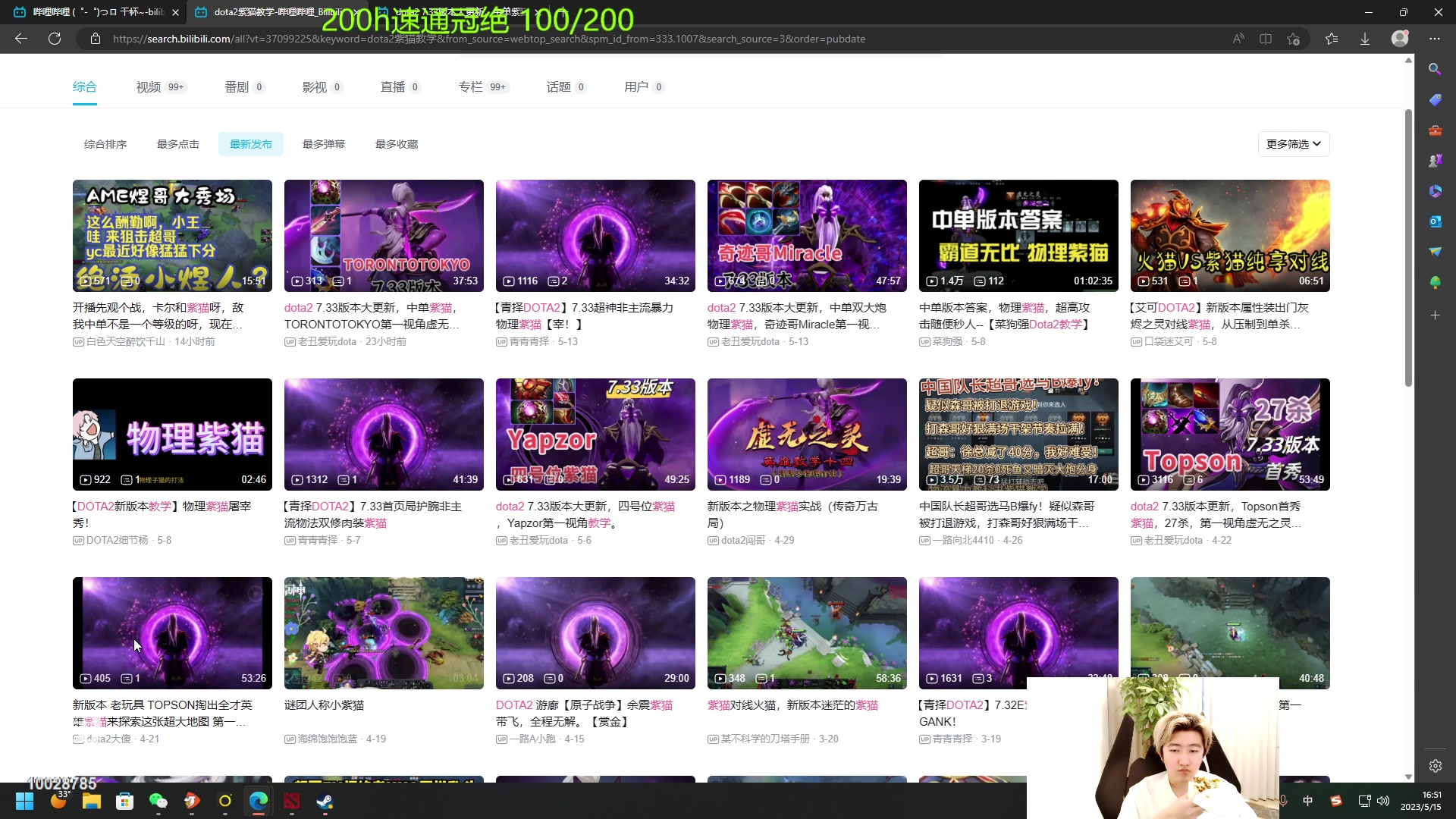Open WeChat from the taskbar
This screenshot has height=819, width=1456.
tap(158, 801)
